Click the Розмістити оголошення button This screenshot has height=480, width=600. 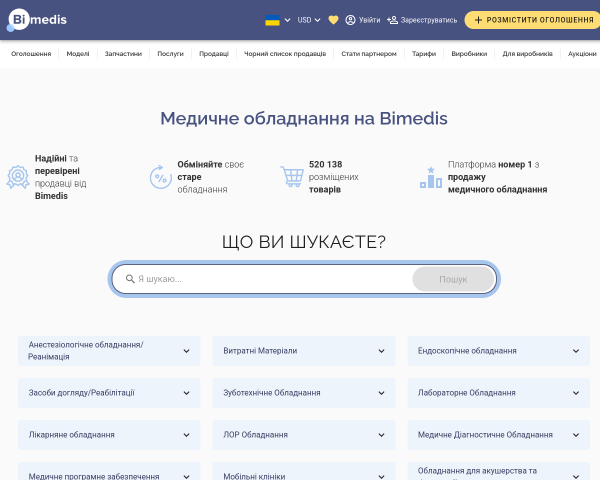[x=533, y=20]
